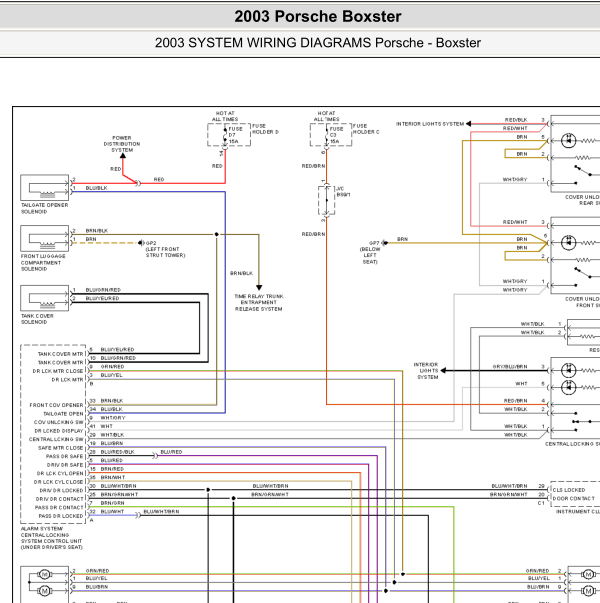
Task: Select the 'DRIV DR LOCKED' pin label
Action: pos(61,490)
